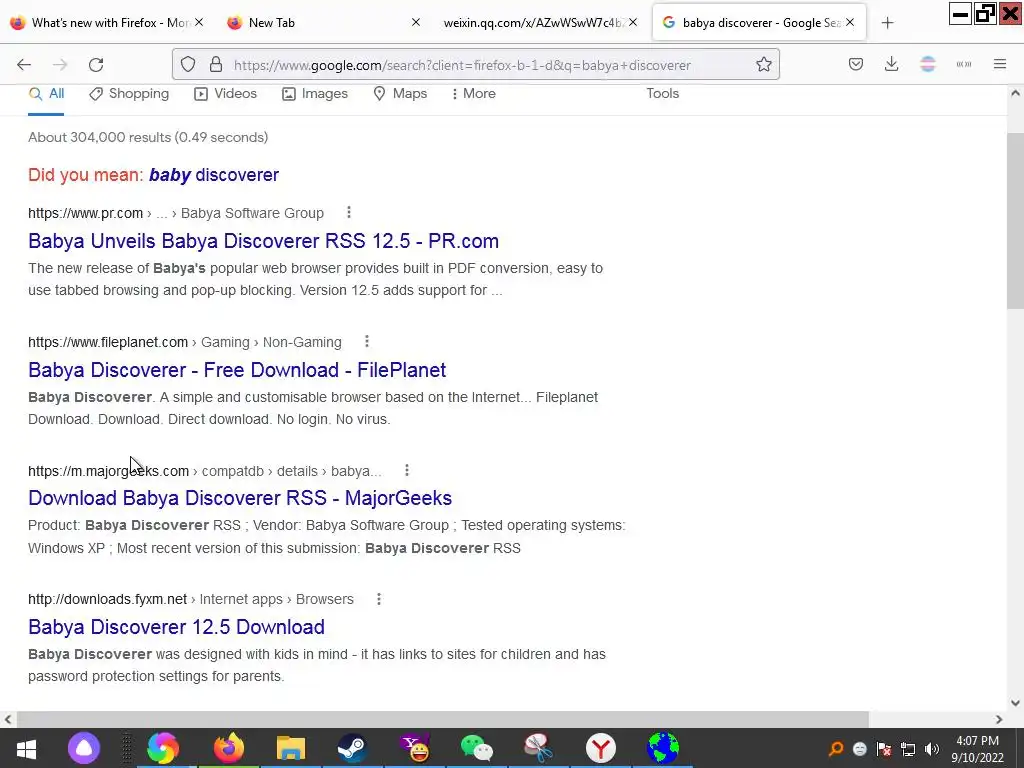Bookmark this page with the star
This screenshot has height=768, width=1024.
(x=763, y=65)
